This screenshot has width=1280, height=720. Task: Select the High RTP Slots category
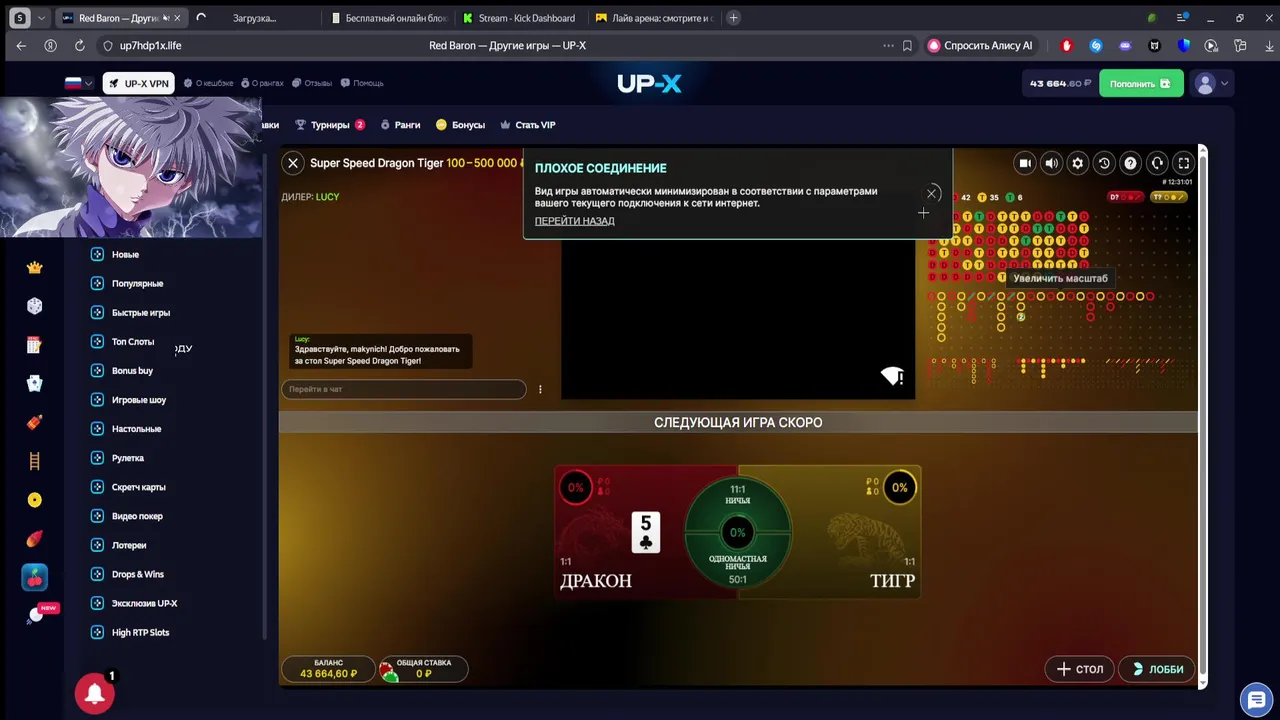click(140, 632)
